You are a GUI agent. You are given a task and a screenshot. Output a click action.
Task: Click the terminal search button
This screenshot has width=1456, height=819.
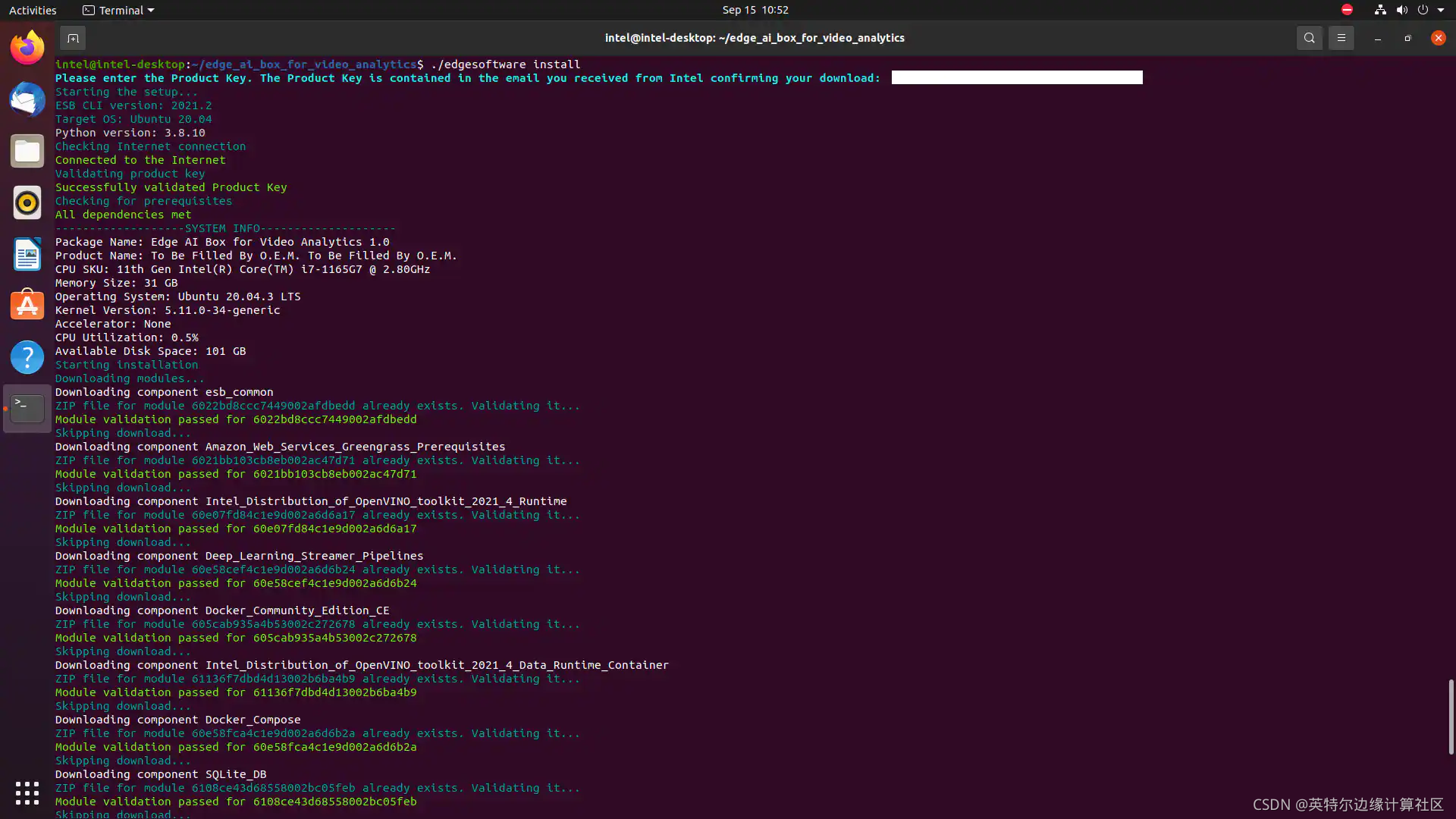[1309, 38]
